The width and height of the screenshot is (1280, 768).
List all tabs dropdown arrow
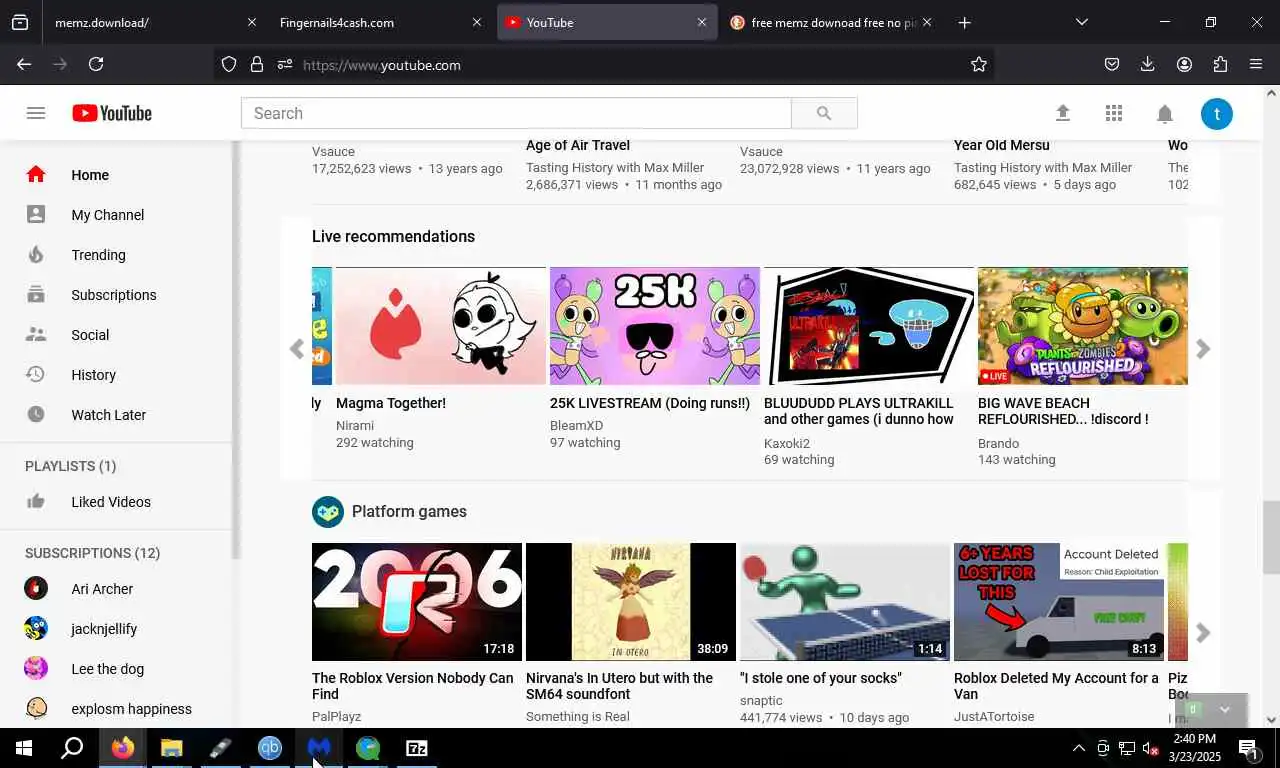tap(1081, 22)
